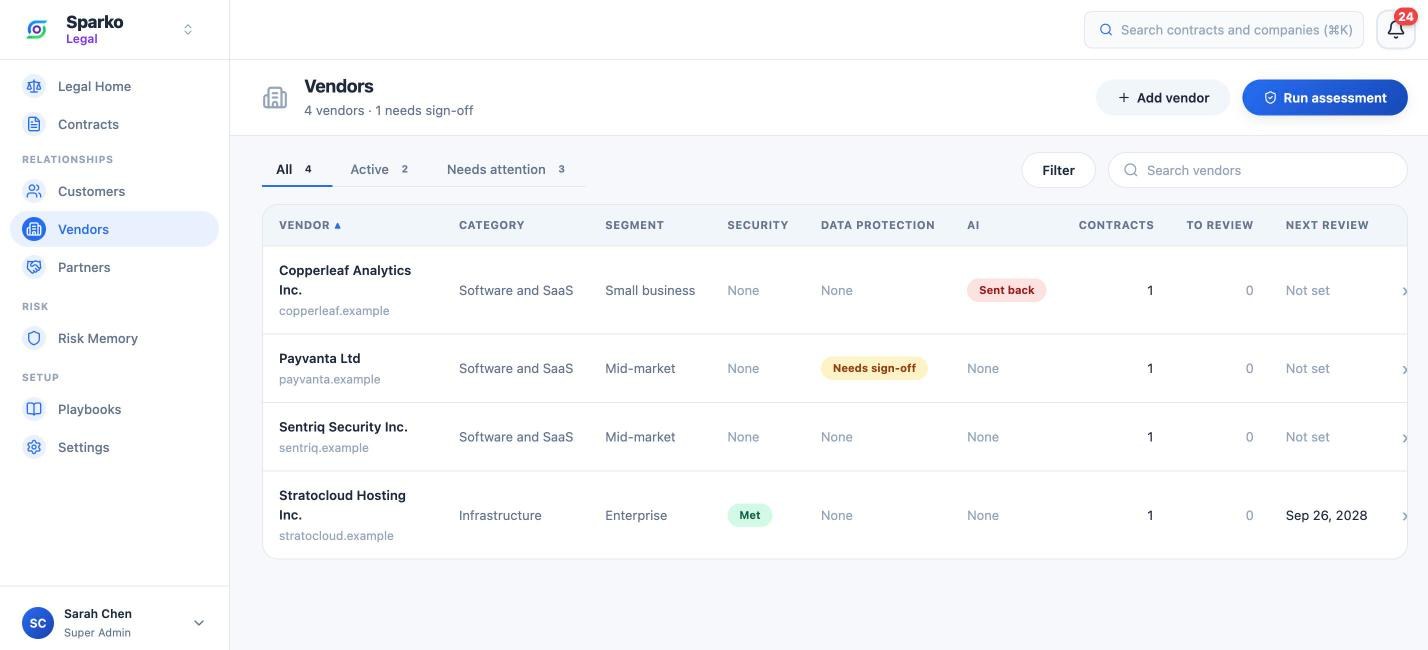Switch to the Active tab
The height and width of the screenshot is (650, 1428).
(x=380, y=169)
